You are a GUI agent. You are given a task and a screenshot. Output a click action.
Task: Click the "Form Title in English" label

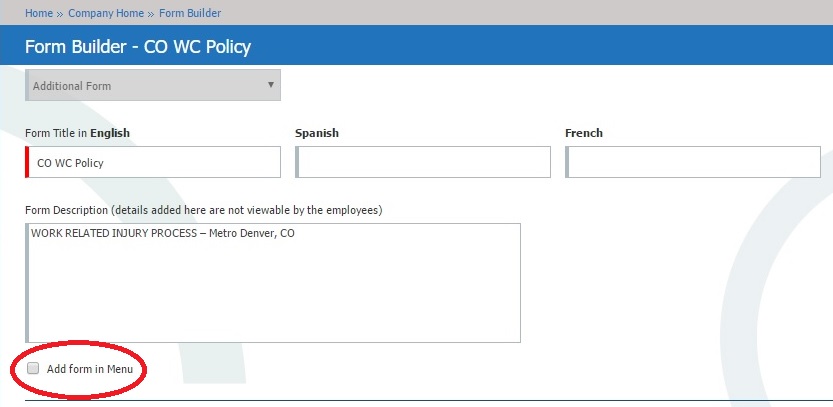tap(78, 133)
